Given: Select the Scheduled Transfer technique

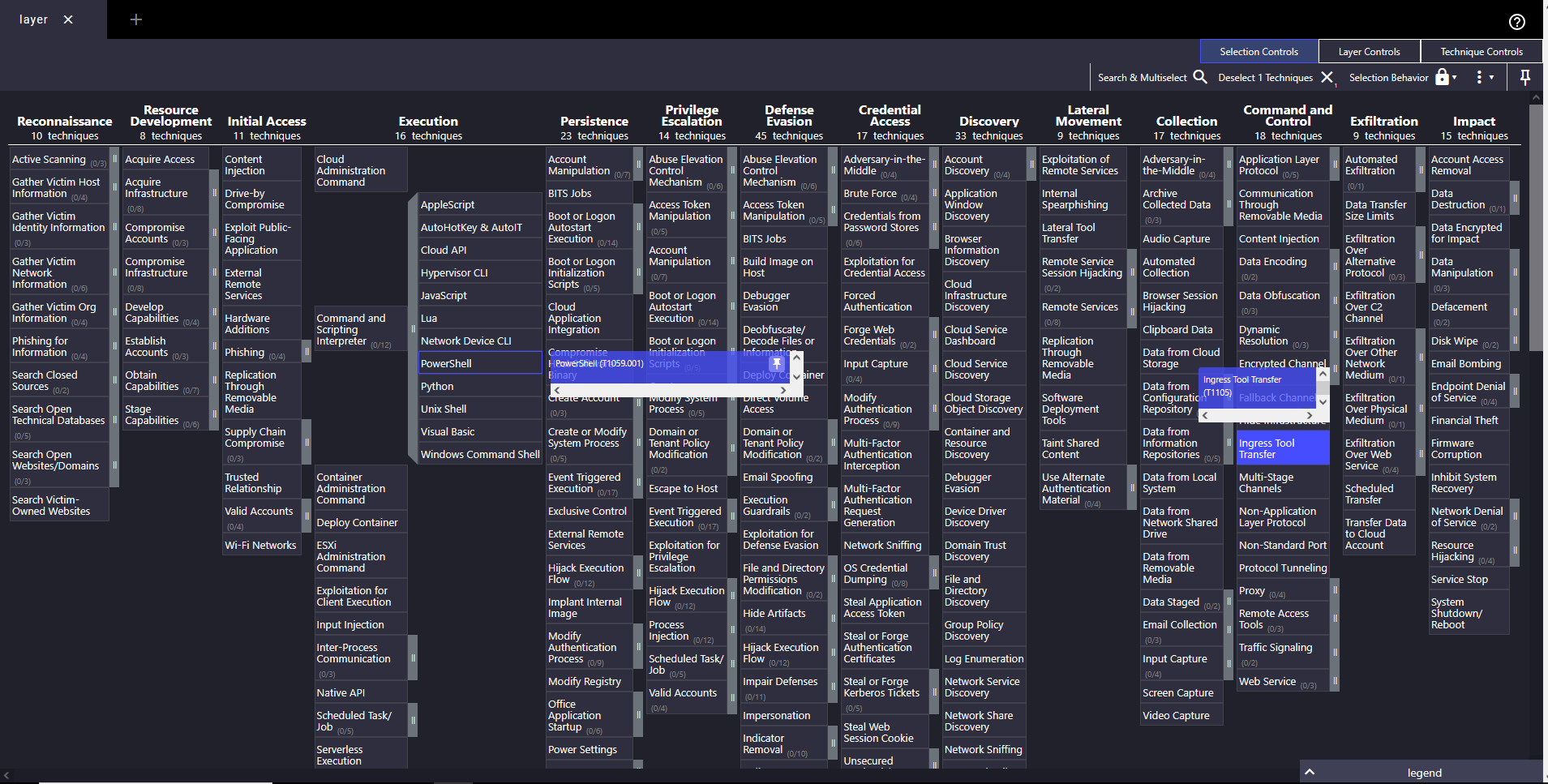Looking at the screenshot, I should [x=1381, y=493].
